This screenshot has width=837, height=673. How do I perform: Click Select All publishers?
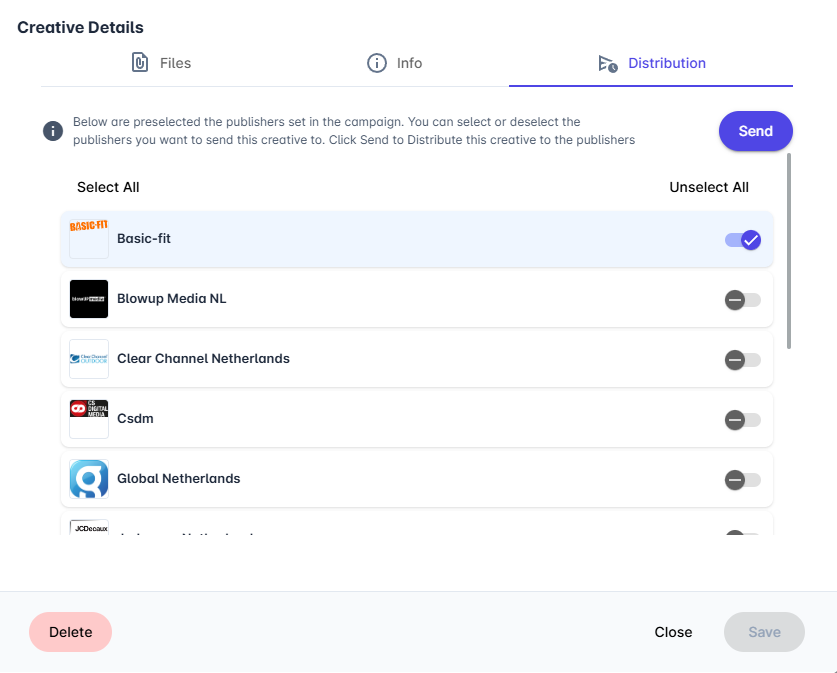(108, 187)
